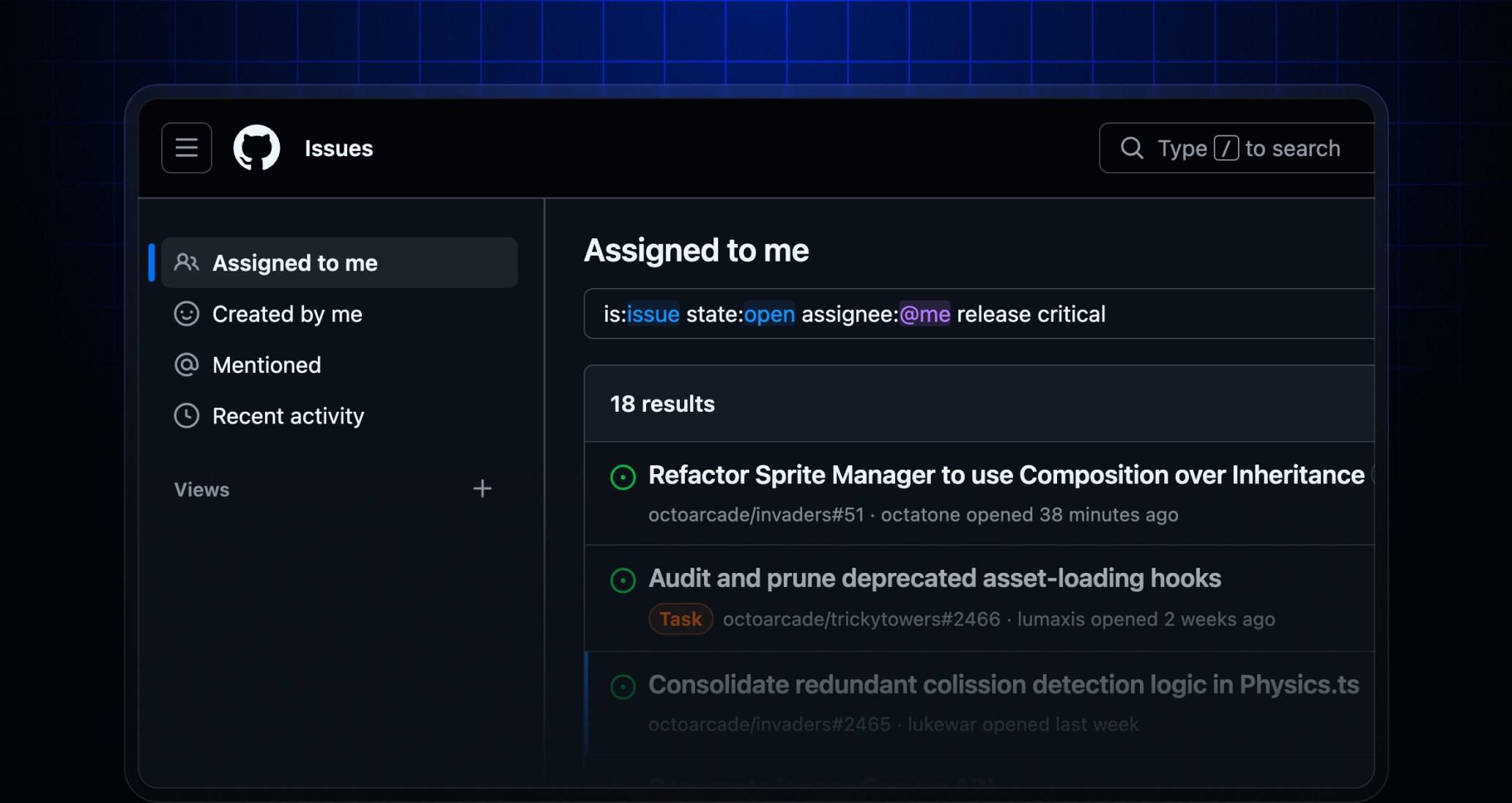This screenshot has height=803, width=1512.
Task: Open the octoarcade/invaders#51 repository link
Action: click(x=755, y=514)
